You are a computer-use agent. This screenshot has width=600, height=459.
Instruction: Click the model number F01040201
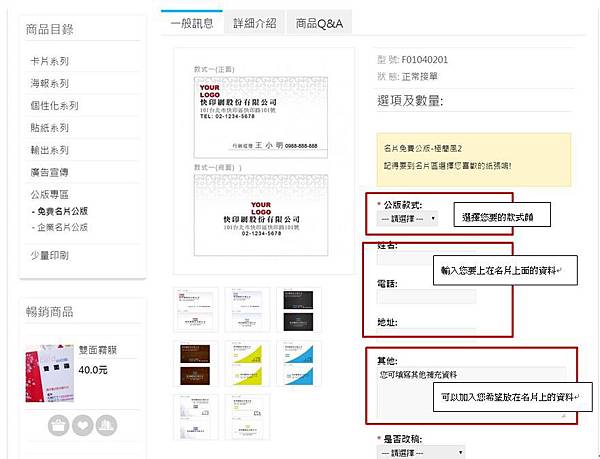(x=424, y=60)
